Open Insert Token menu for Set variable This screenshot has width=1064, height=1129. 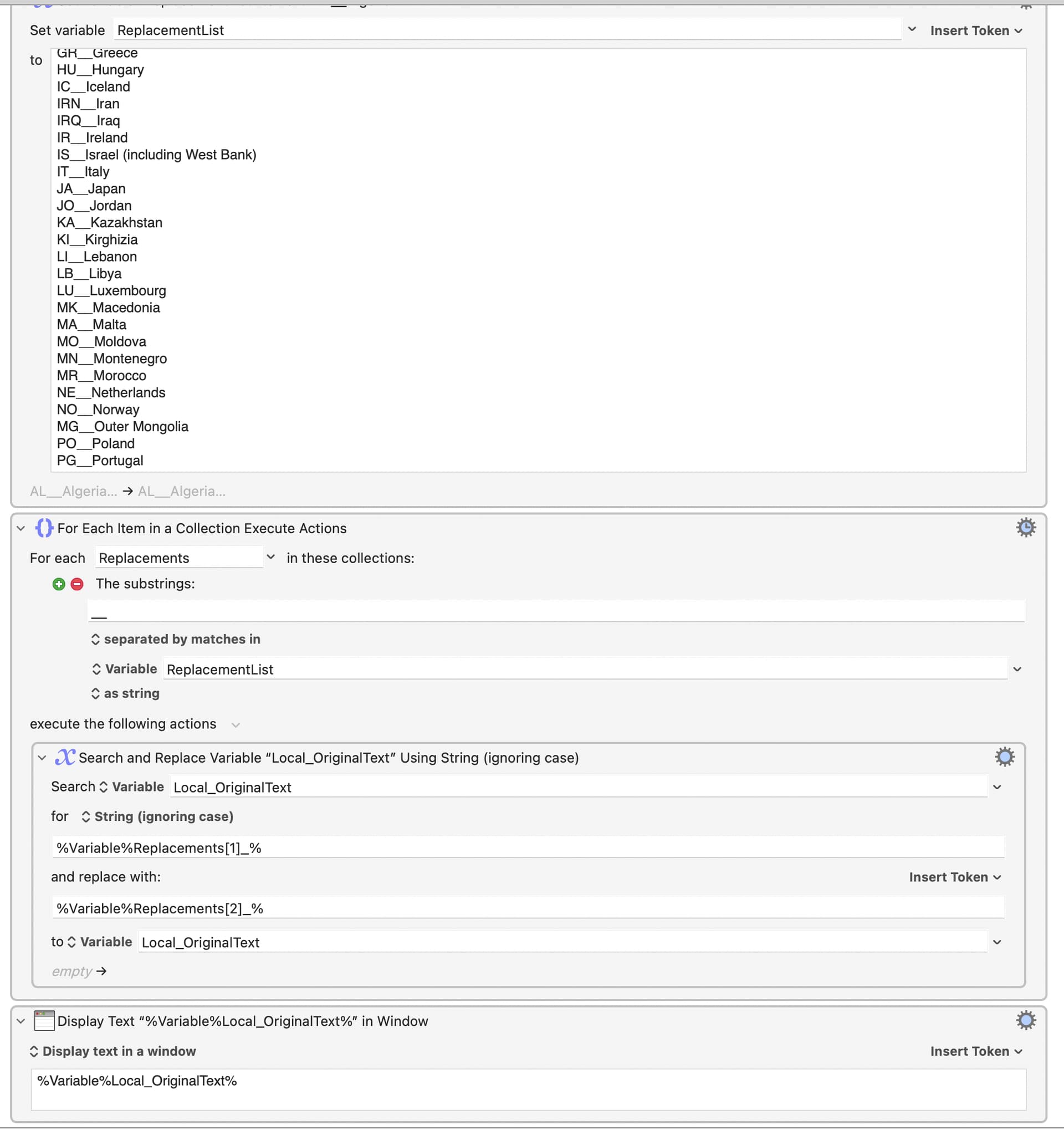click(976, 30)
